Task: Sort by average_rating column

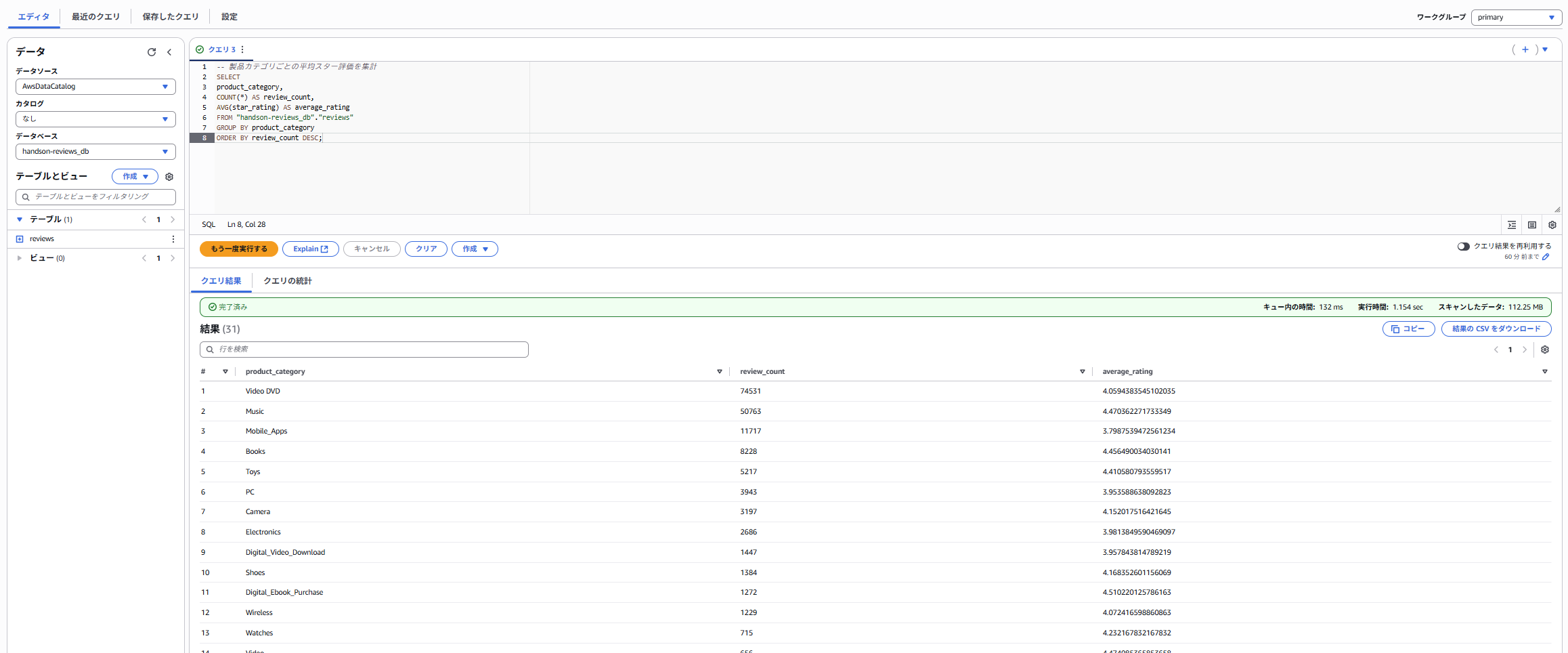Action: (1545, 372)
